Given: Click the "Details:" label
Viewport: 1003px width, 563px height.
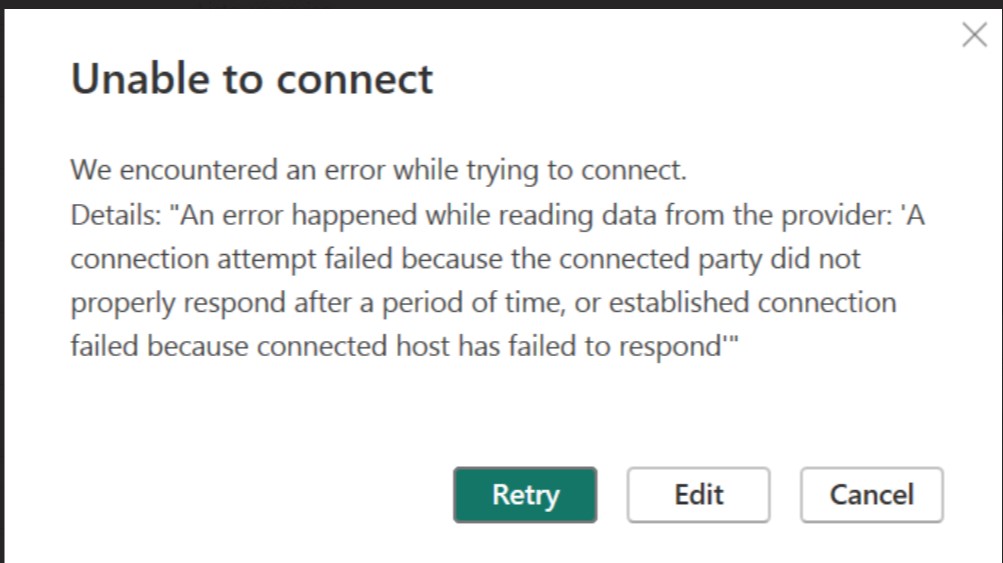Looking at the screenshot, I should 106,215.
